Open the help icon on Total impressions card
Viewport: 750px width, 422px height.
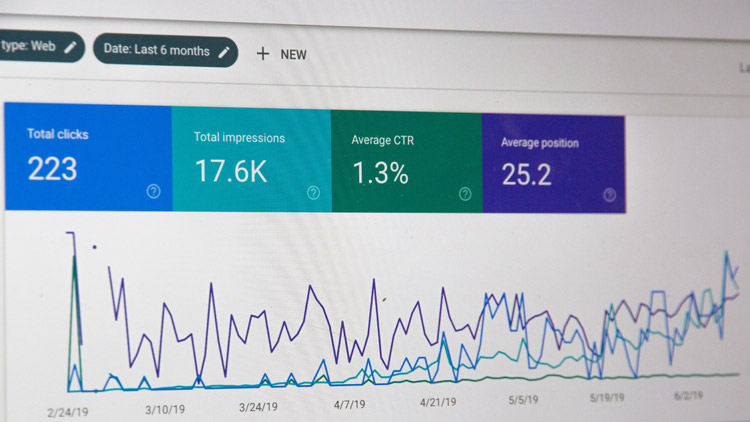coord(314,193)
